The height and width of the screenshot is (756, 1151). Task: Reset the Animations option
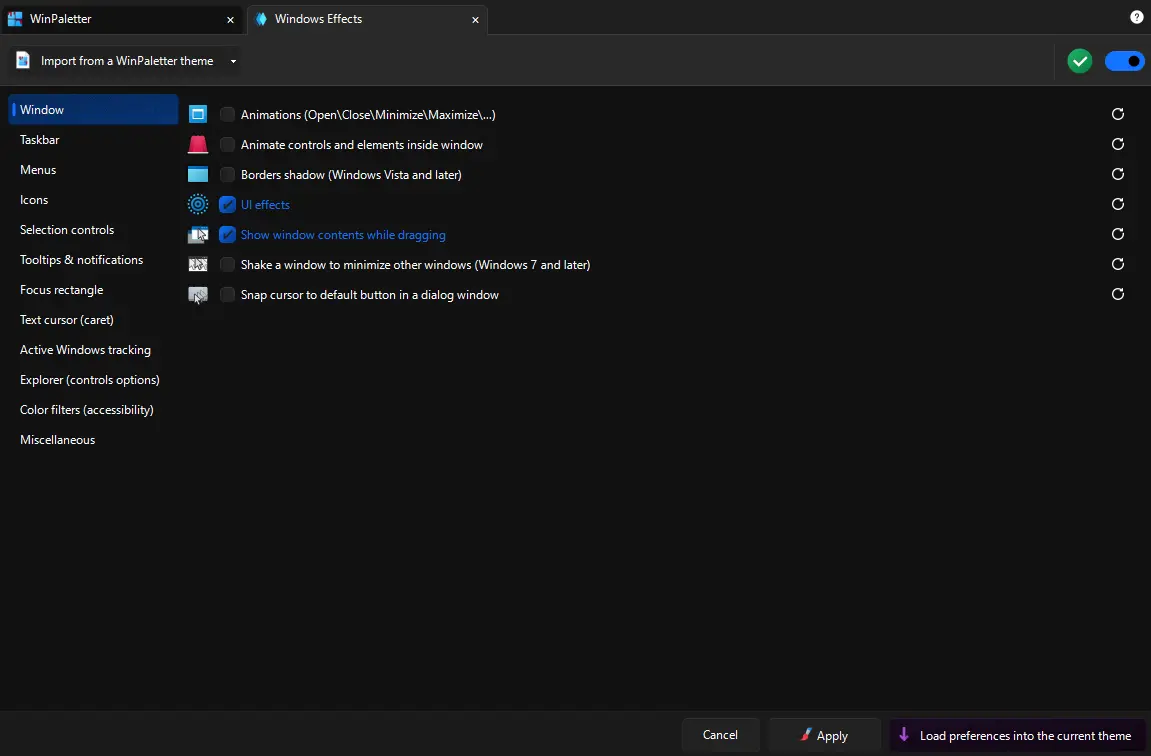[x=1117, y=114]
